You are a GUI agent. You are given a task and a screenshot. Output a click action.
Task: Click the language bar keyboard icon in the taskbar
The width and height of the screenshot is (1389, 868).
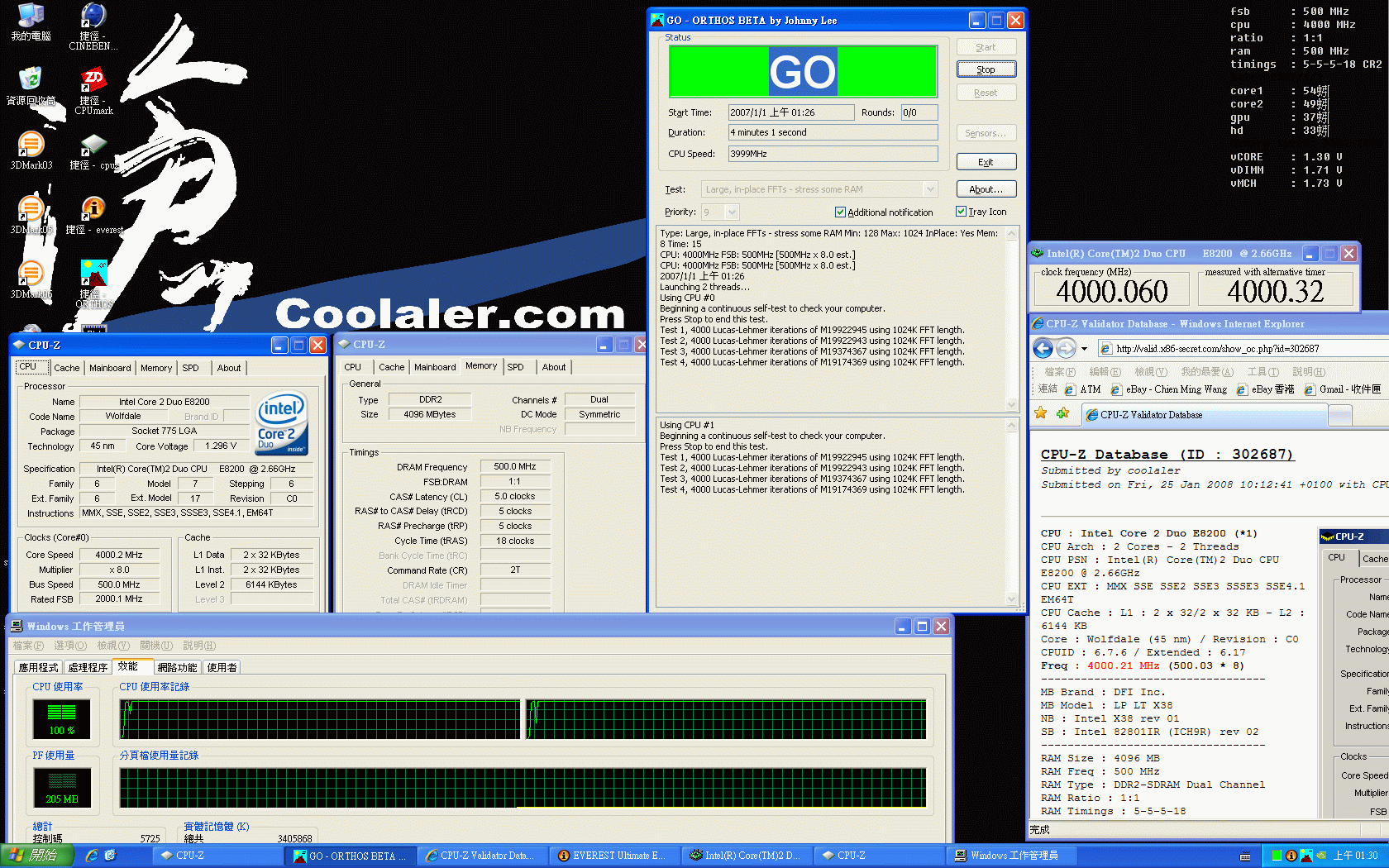pos(1246,856)
